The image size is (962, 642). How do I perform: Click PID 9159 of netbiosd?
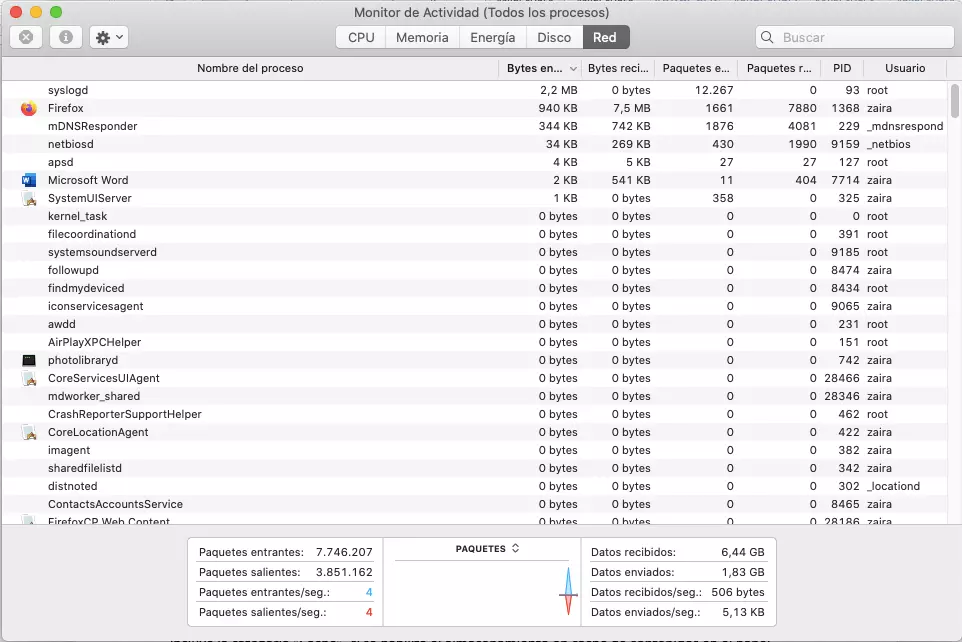click(x=845, y=144)
